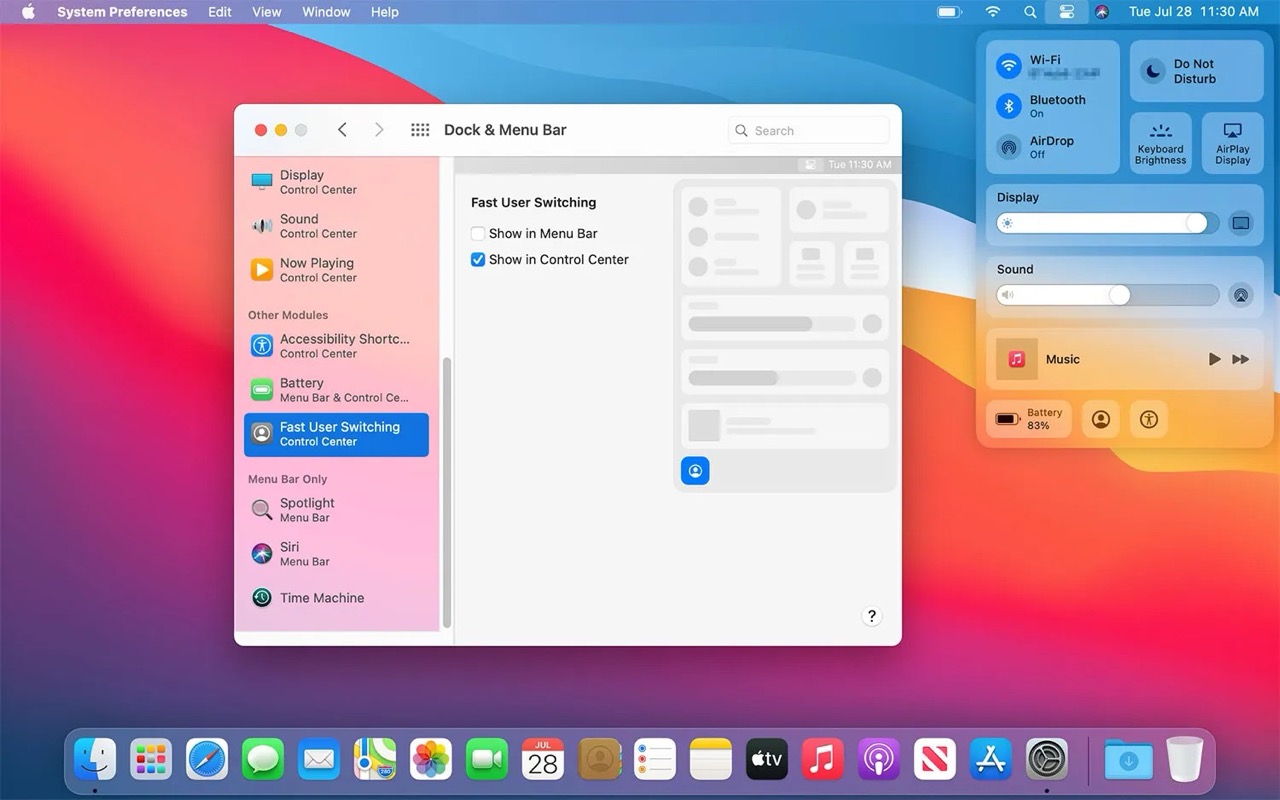Select Spotlight in the sidebar

point(336,510)
